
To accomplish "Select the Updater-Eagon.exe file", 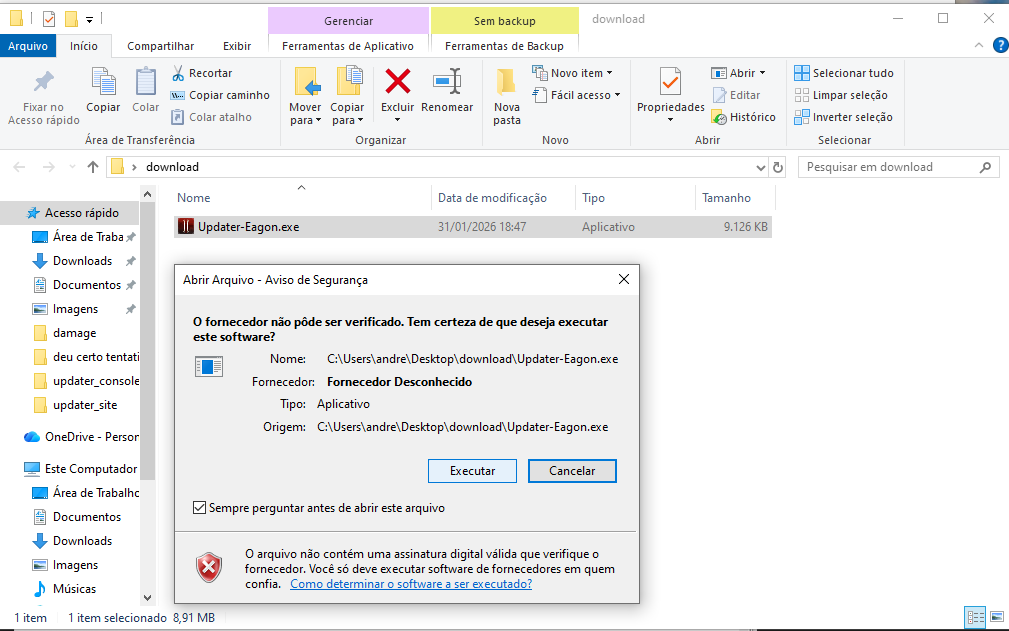I will pos(473,227).
